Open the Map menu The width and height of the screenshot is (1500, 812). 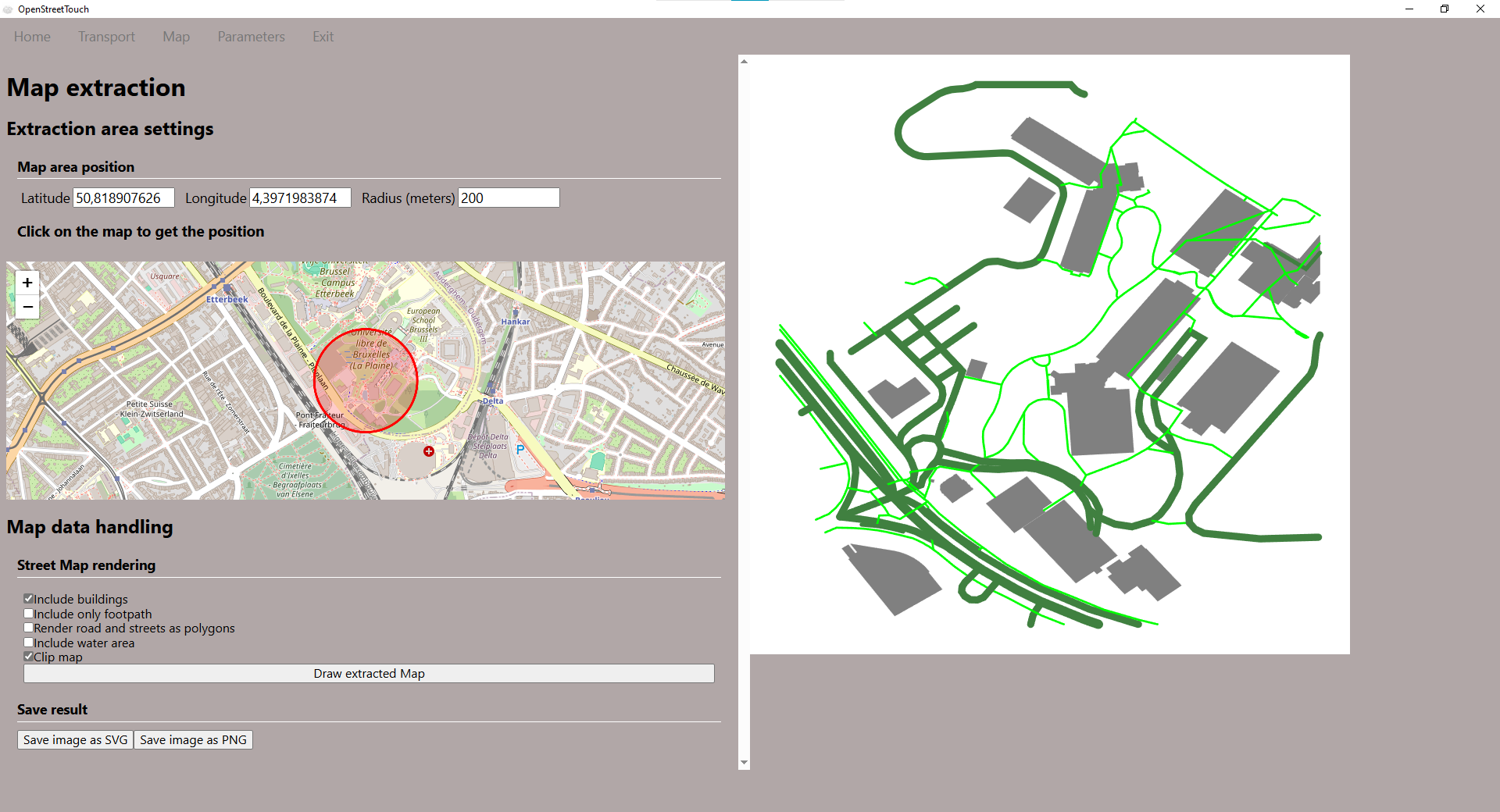coord(176,37)
